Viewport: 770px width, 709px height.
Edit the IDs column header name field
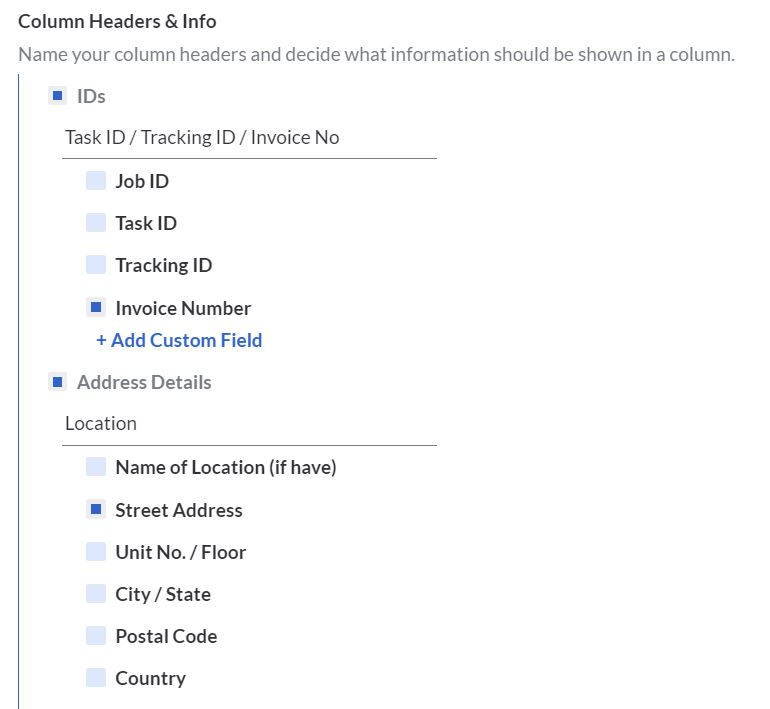point(249,138)
